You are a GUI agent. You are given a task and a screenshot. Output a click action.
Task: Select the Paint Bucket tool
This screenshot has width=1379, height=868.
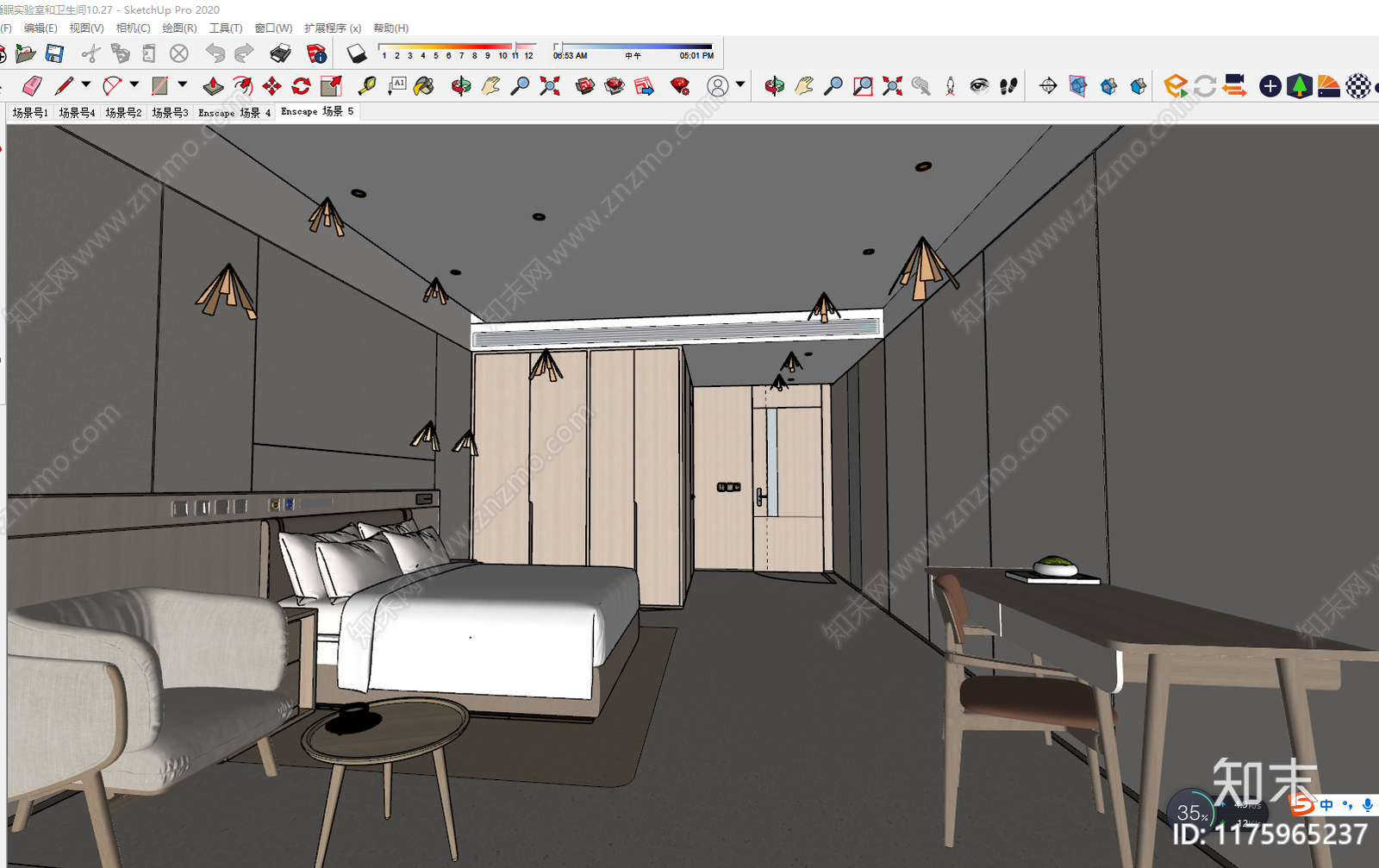coord(424,85)
